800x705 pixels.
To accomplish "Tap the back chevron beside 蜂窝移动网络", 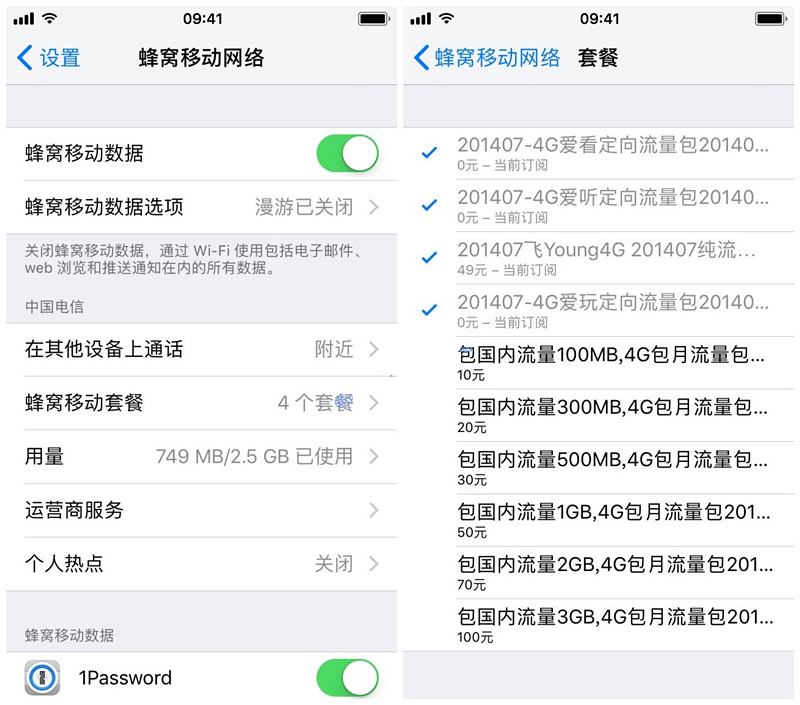I will 421,57.
